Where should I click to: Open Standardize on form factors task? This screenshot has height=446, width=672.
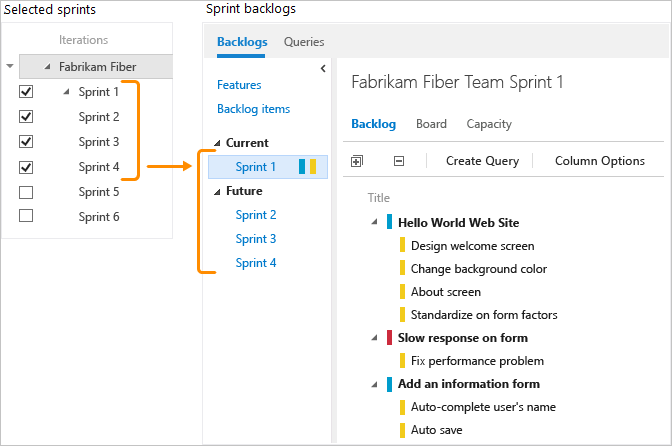[x=484, y=315]
